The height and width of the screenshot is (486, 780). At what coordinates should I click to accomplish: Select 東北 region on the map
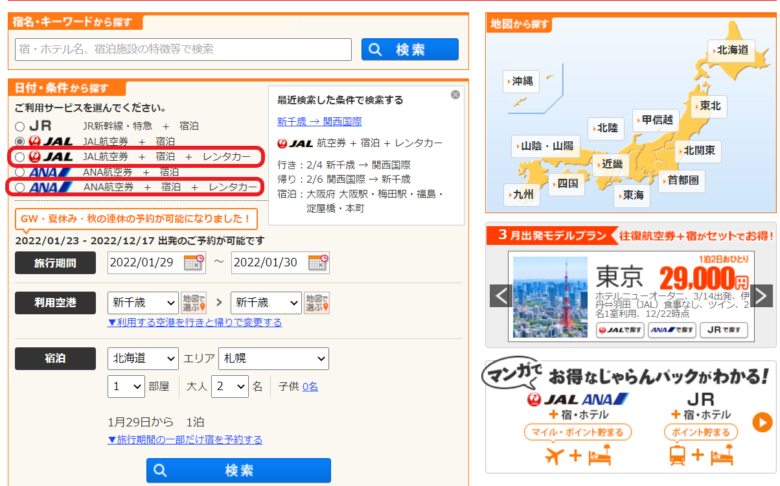pos(709,106)
